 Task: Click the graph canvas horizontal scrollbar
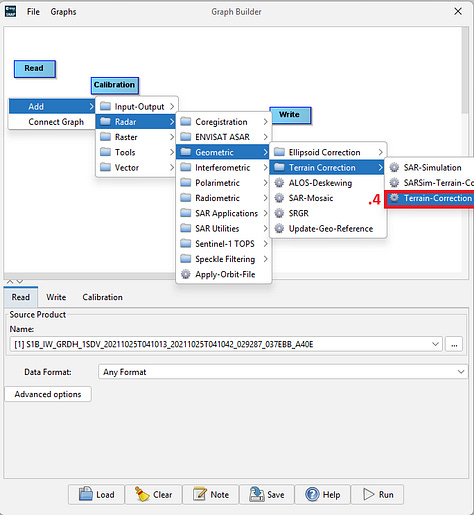coord(90,276)
